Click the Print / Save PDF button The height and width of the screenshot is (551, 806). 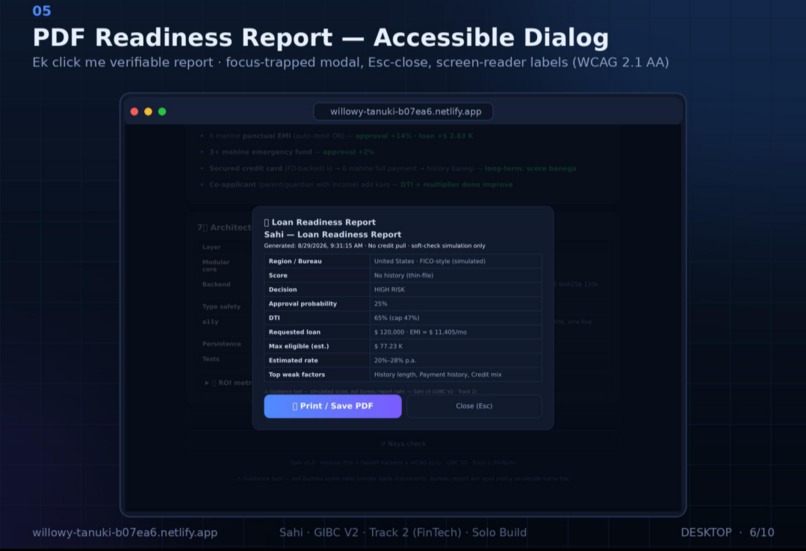[x=333, y=406]
